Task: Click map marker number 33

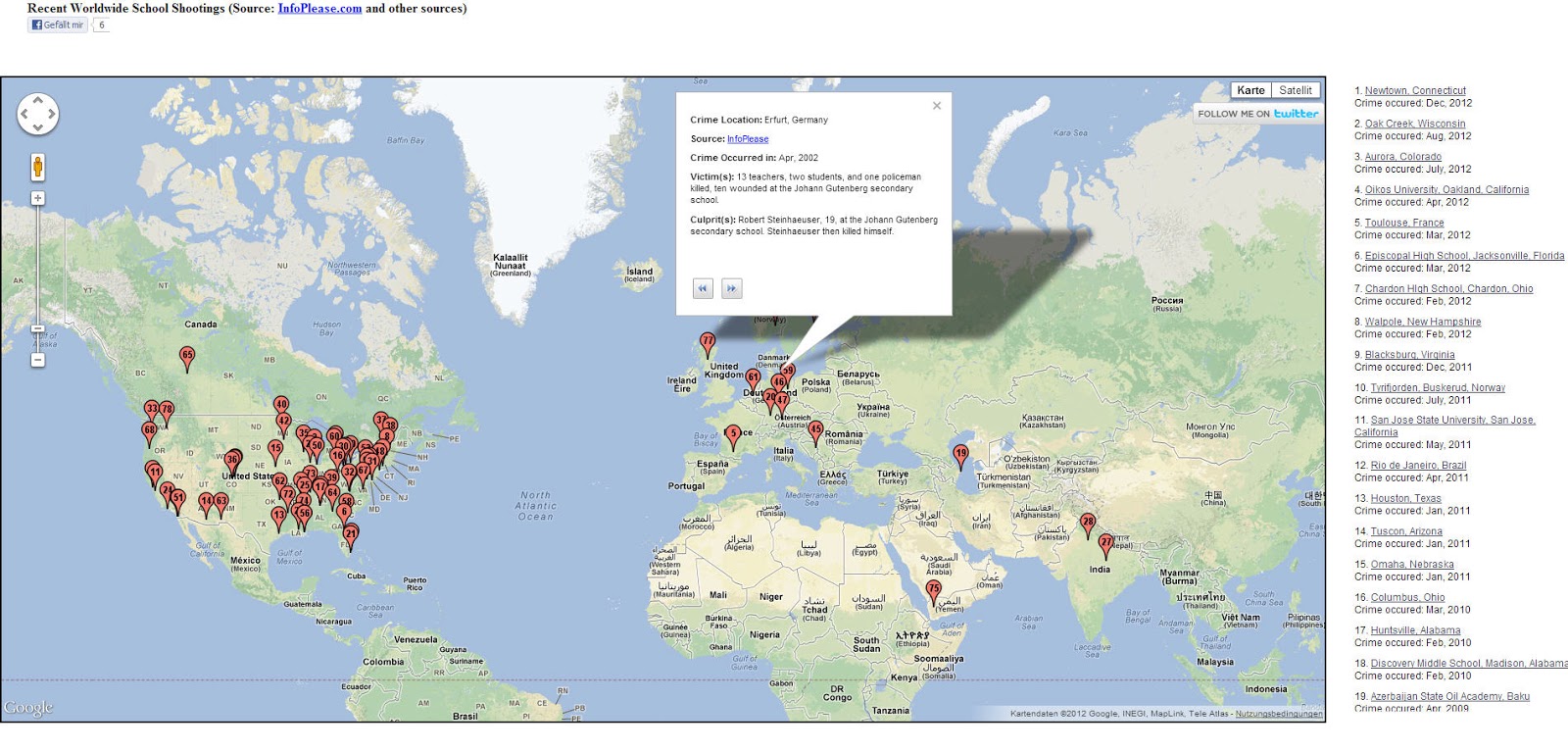Action: point(151,411)
